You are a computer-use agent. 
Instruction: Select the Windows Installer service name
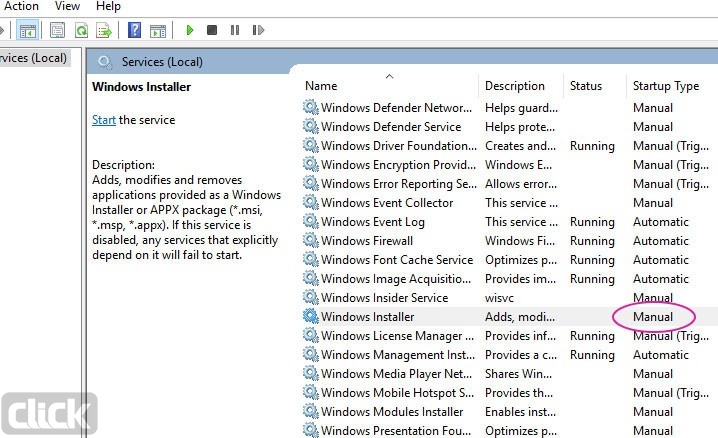367,317
